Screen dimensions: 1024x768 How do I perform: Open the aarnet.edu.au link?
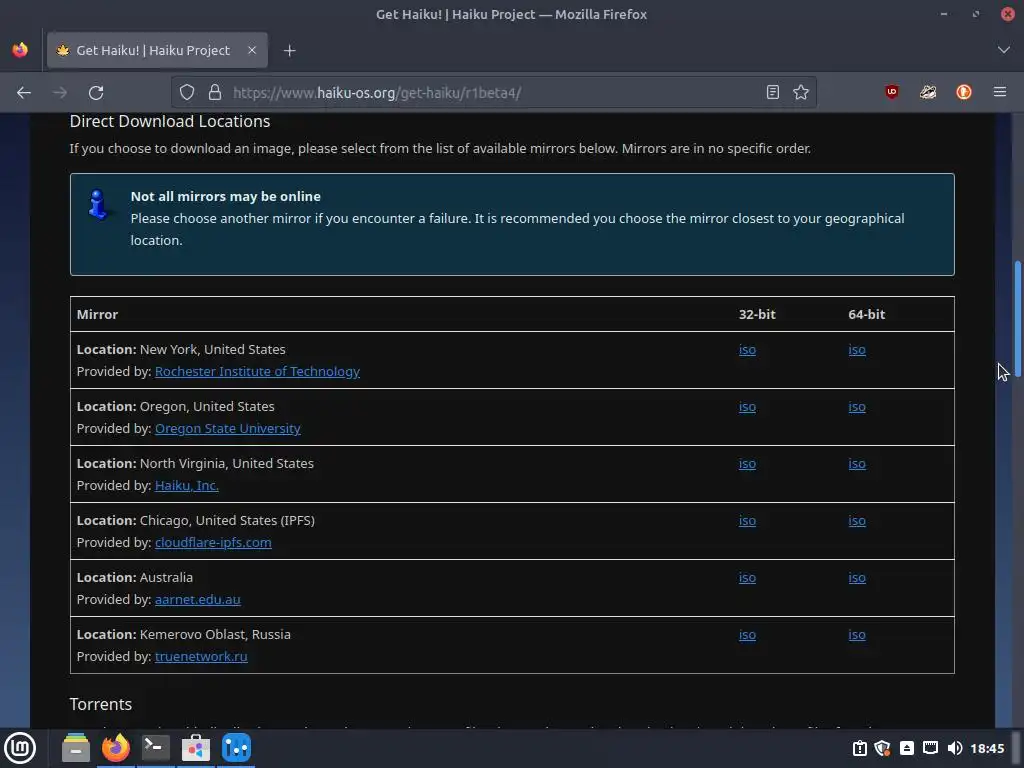(x=198, y=600)
